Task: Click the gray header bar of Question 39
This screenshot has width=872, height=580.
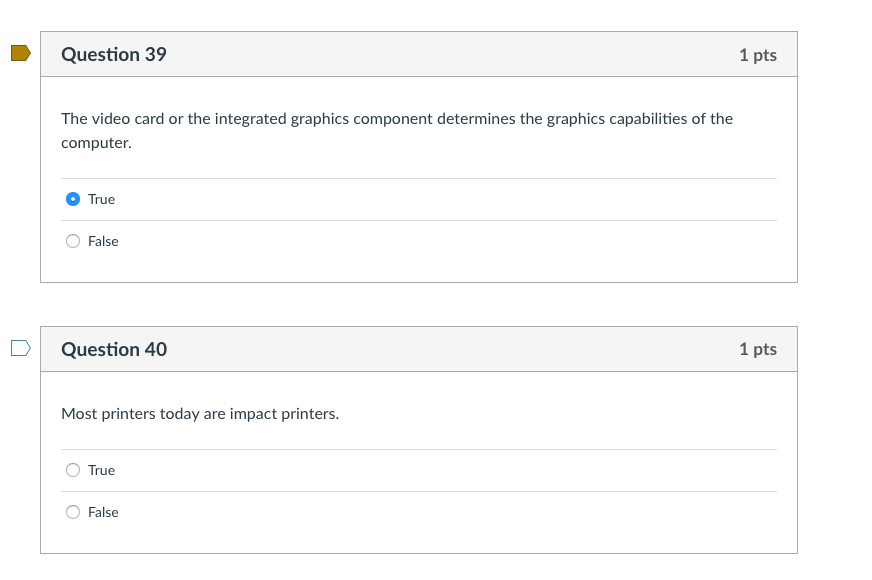Action: click(x=450, y=55)
